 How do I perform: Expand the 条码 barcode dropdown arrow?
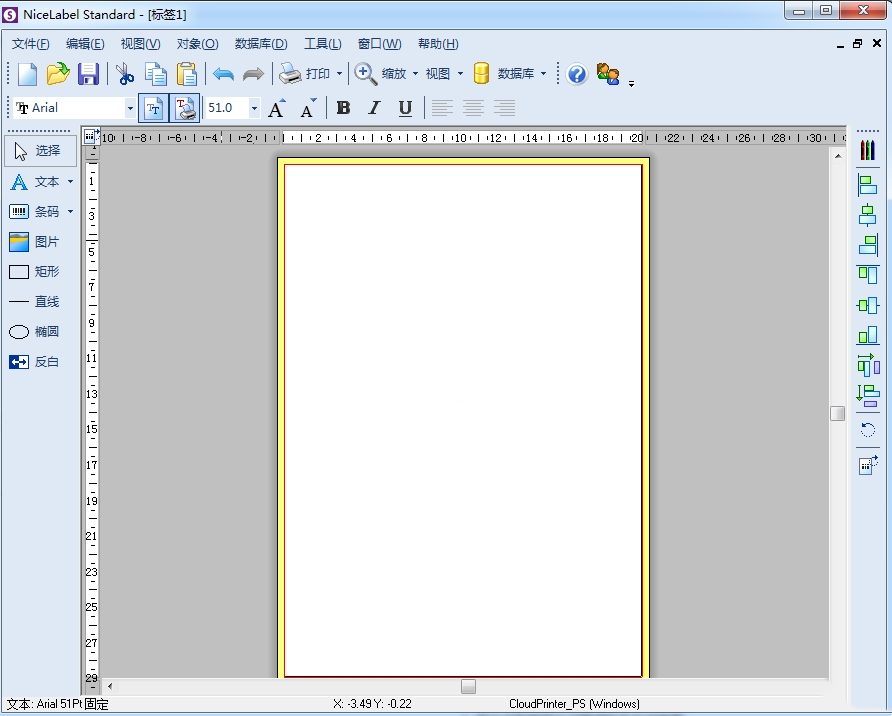(71, 212)
